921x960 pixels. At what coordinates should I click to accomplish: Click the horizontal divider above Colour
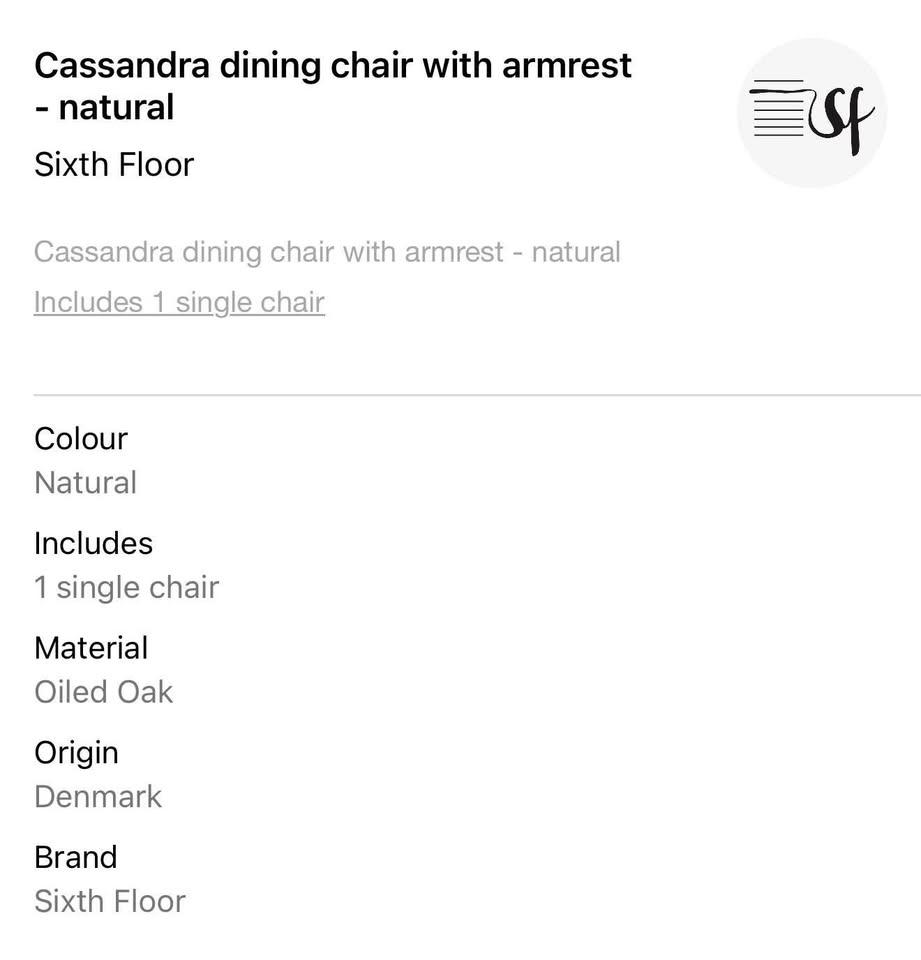tap(476, 395)
